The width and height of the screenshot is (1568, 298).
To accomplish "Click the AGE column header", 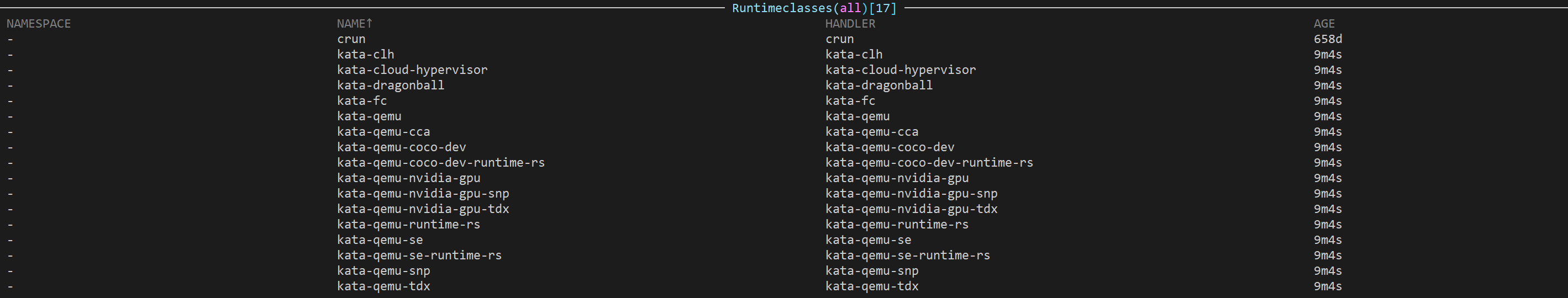I will point(1324,24).
